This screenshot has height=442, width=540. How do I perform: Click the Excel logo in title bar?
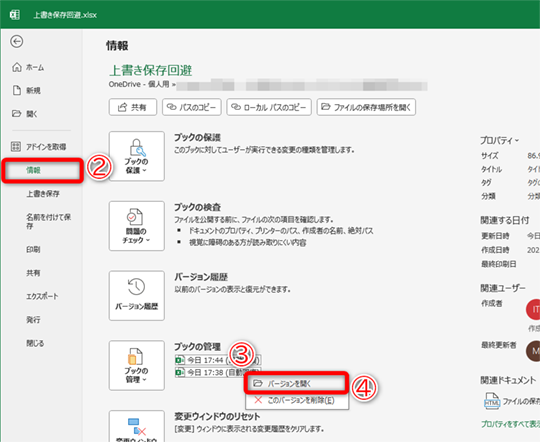coord(14,14)
